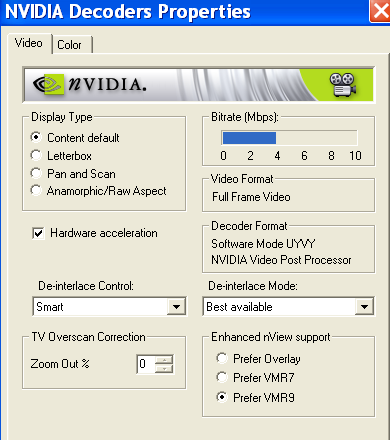390x440 pixels.
Task: Click the 'TV Overscan Correction' group label
Action: pos(88,337)
